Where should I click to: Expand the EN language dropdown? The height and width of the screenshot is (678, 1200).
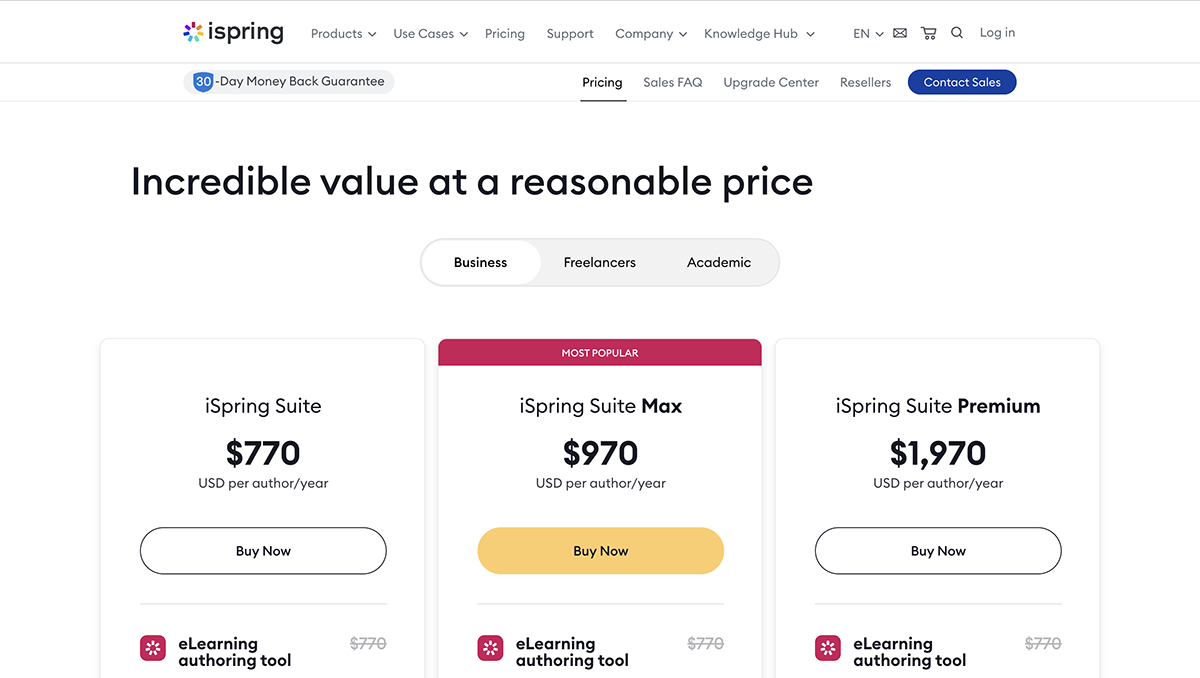pos(866,32)
